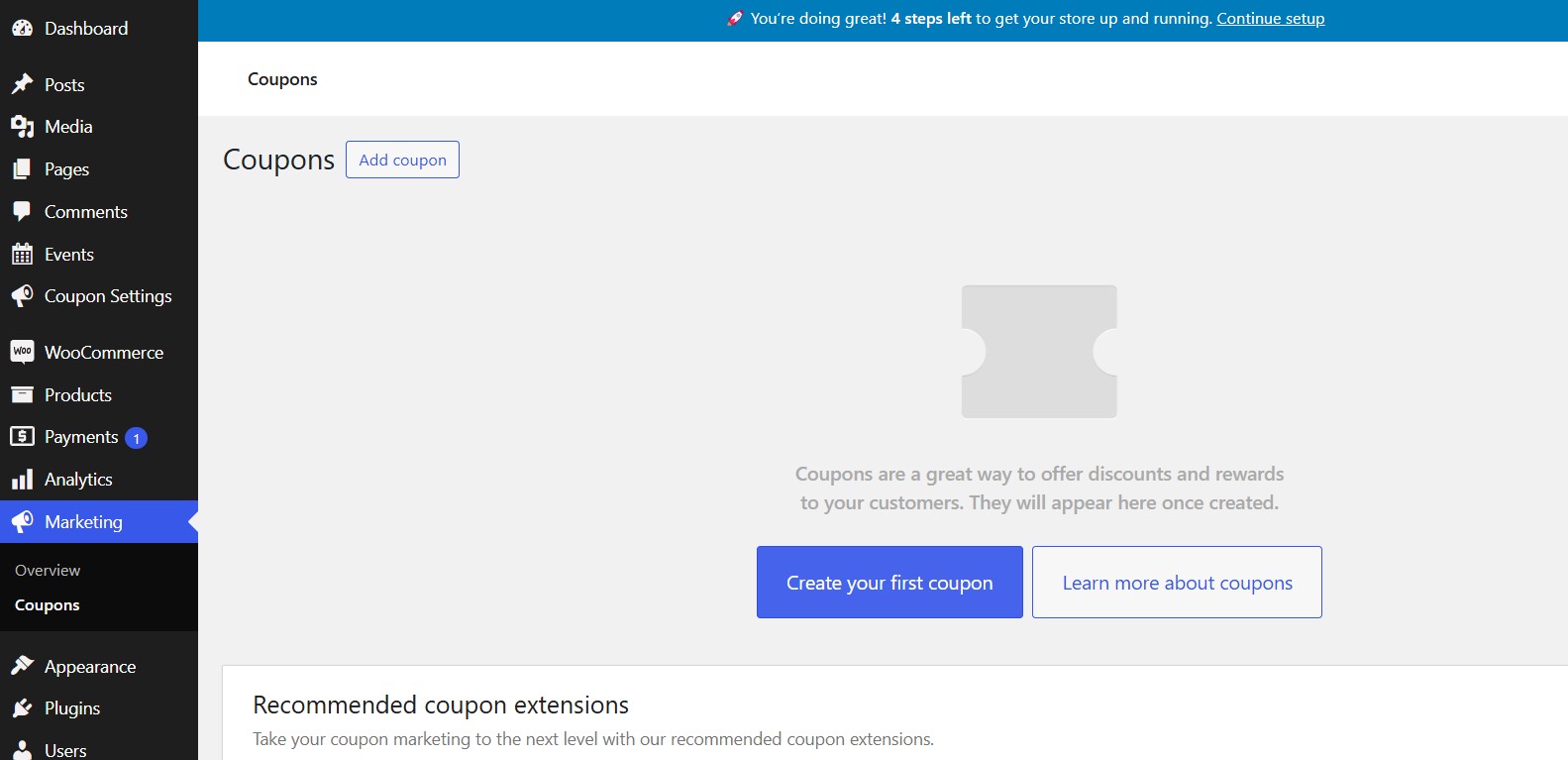Open the Events menu
Screen dimensions: 1568x760
pyautogui.click(x=99, y=255)
